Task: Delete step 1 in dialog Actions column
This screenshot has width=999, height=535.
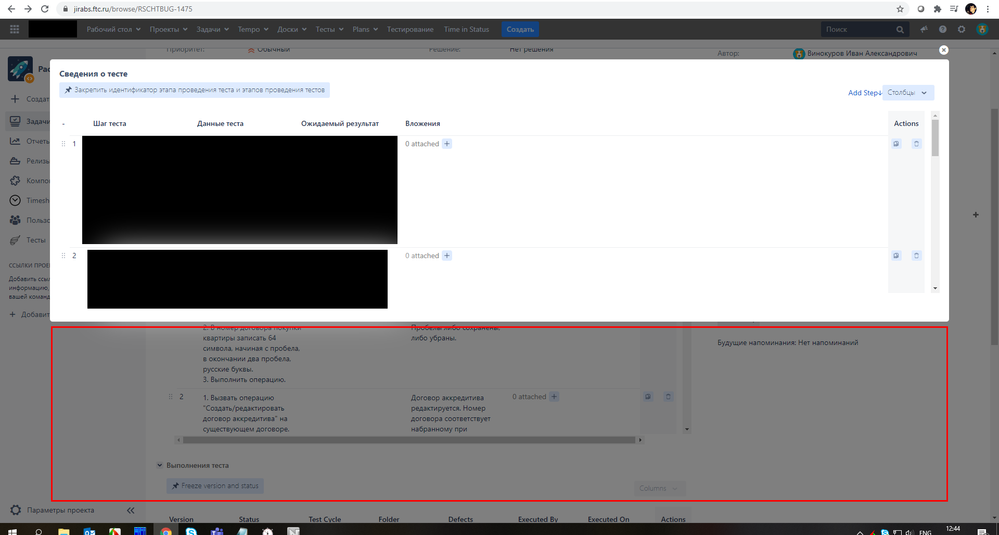Action: pos(916,144)
